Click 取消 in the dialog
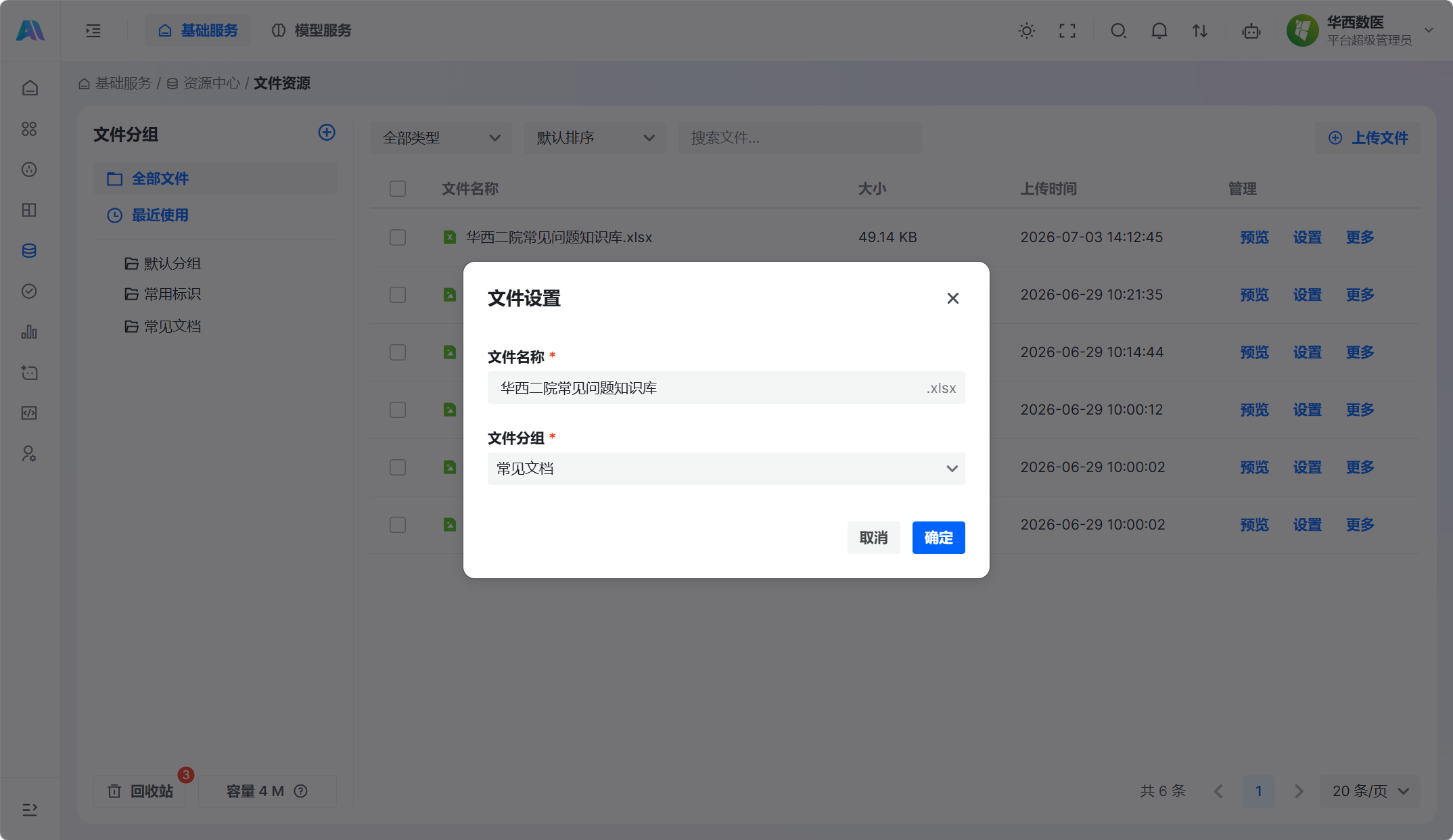This screenshot has width=1453, height=840. (873, 538)
